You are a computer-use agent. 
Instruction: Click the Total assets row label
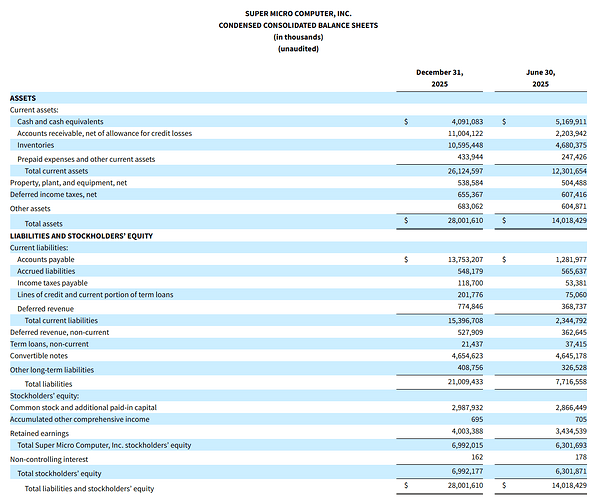click(x=44, y=224)
